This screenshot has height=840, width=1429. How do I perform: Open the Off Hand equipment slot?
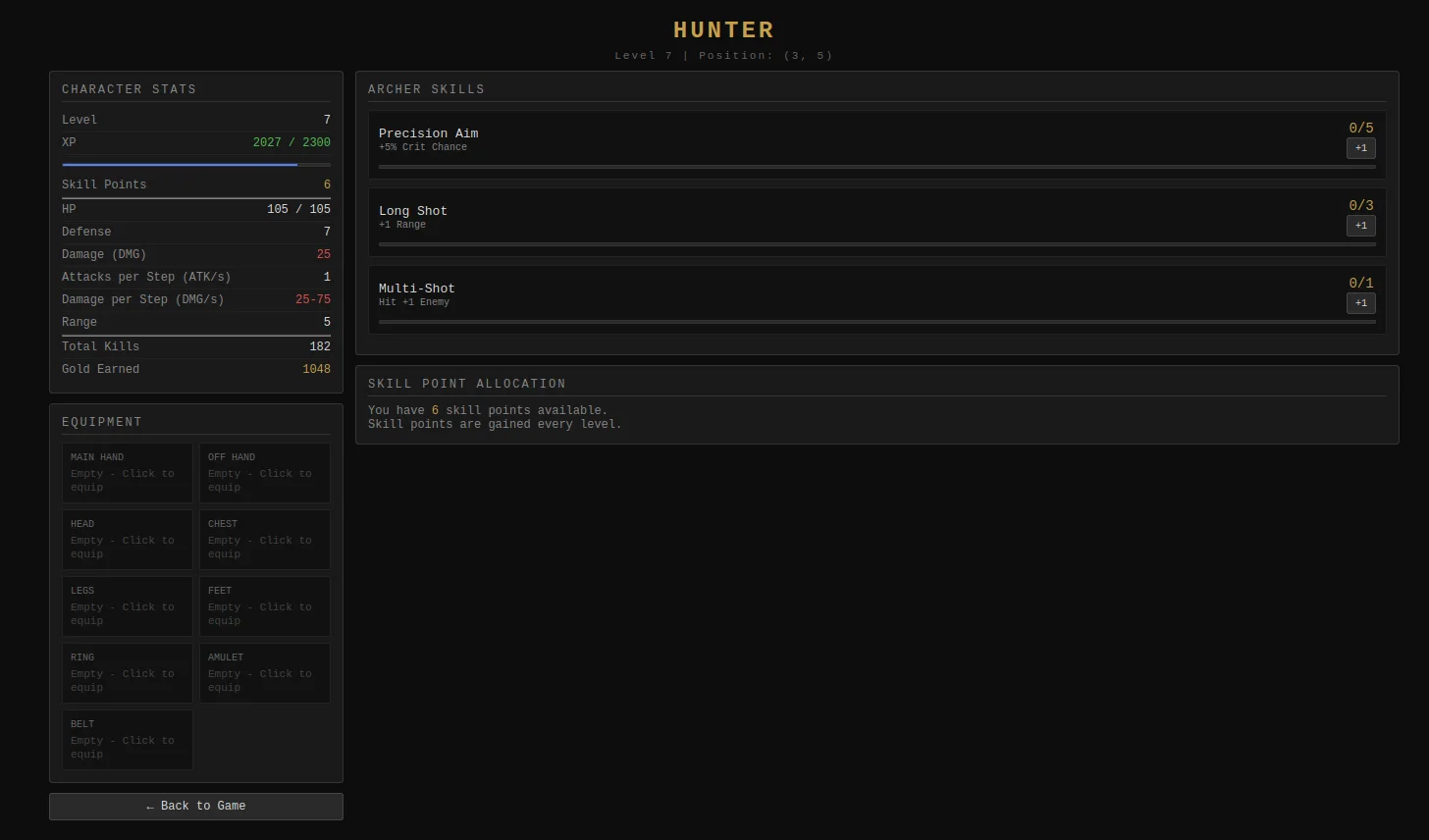[x=265, y=473]
